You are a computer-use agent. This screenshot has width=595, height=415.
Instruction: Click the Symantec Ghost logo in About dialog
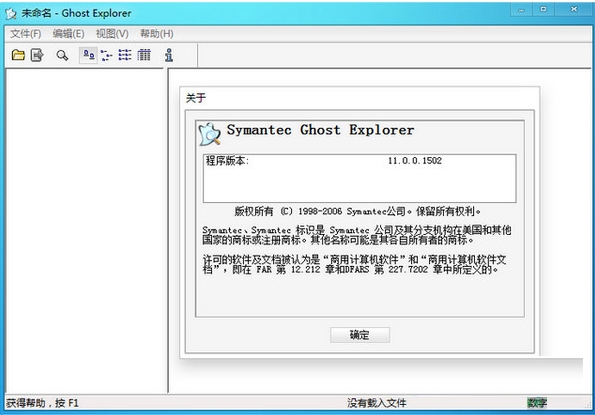[209, 134]
